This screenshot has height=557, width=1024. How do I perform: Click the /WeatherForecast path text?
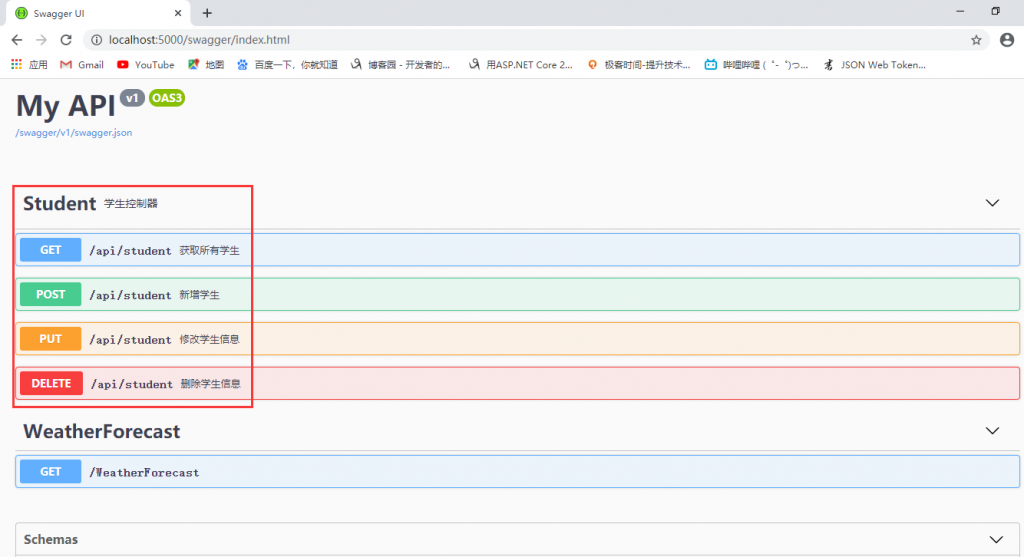click(x=144, y=472)
